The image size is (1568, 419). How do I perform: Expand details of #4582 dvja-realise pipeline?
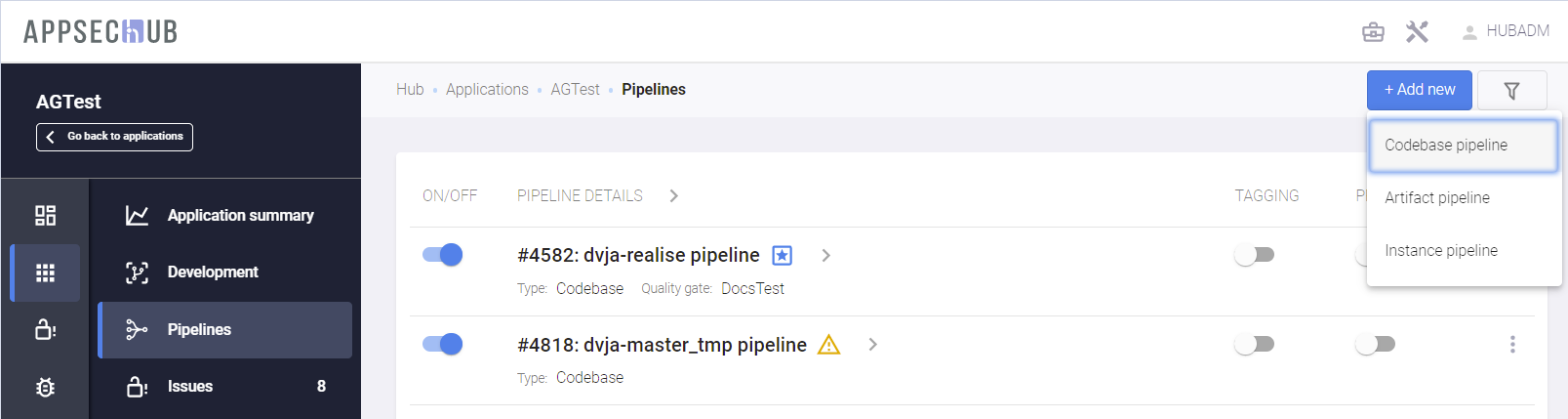(x=825, y=256)
